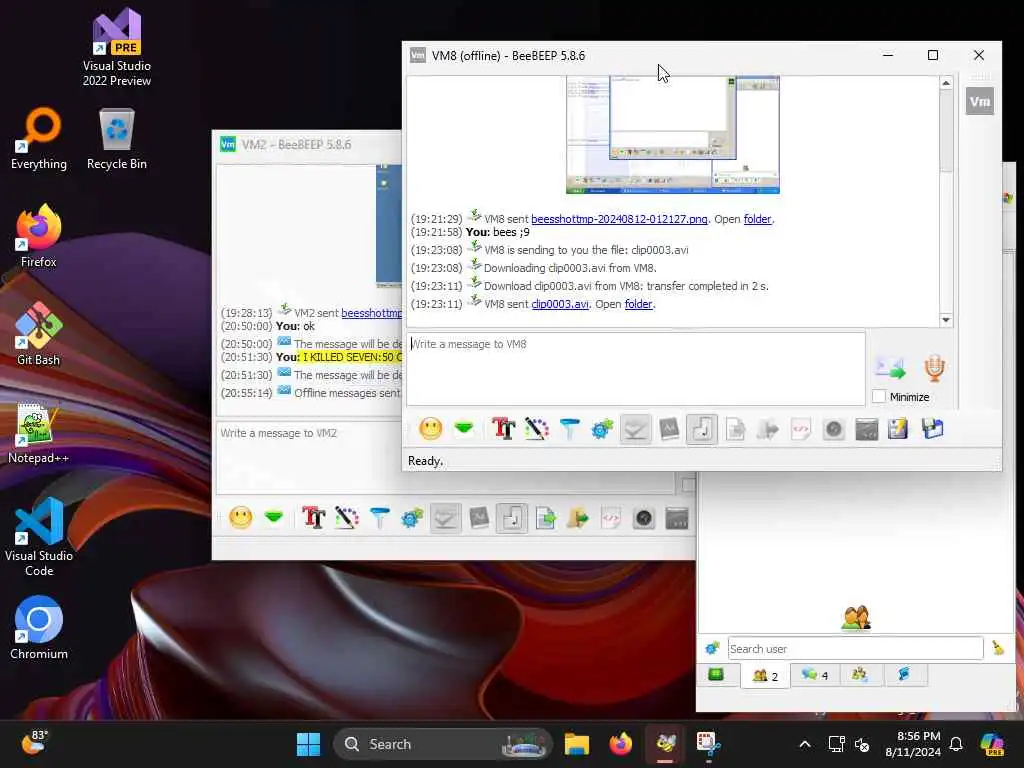The height and width of the screenshot is (768, 1024).
Task: Pick font color pen icon in VM8 toolbar
Action: click(x=536, y=429)
